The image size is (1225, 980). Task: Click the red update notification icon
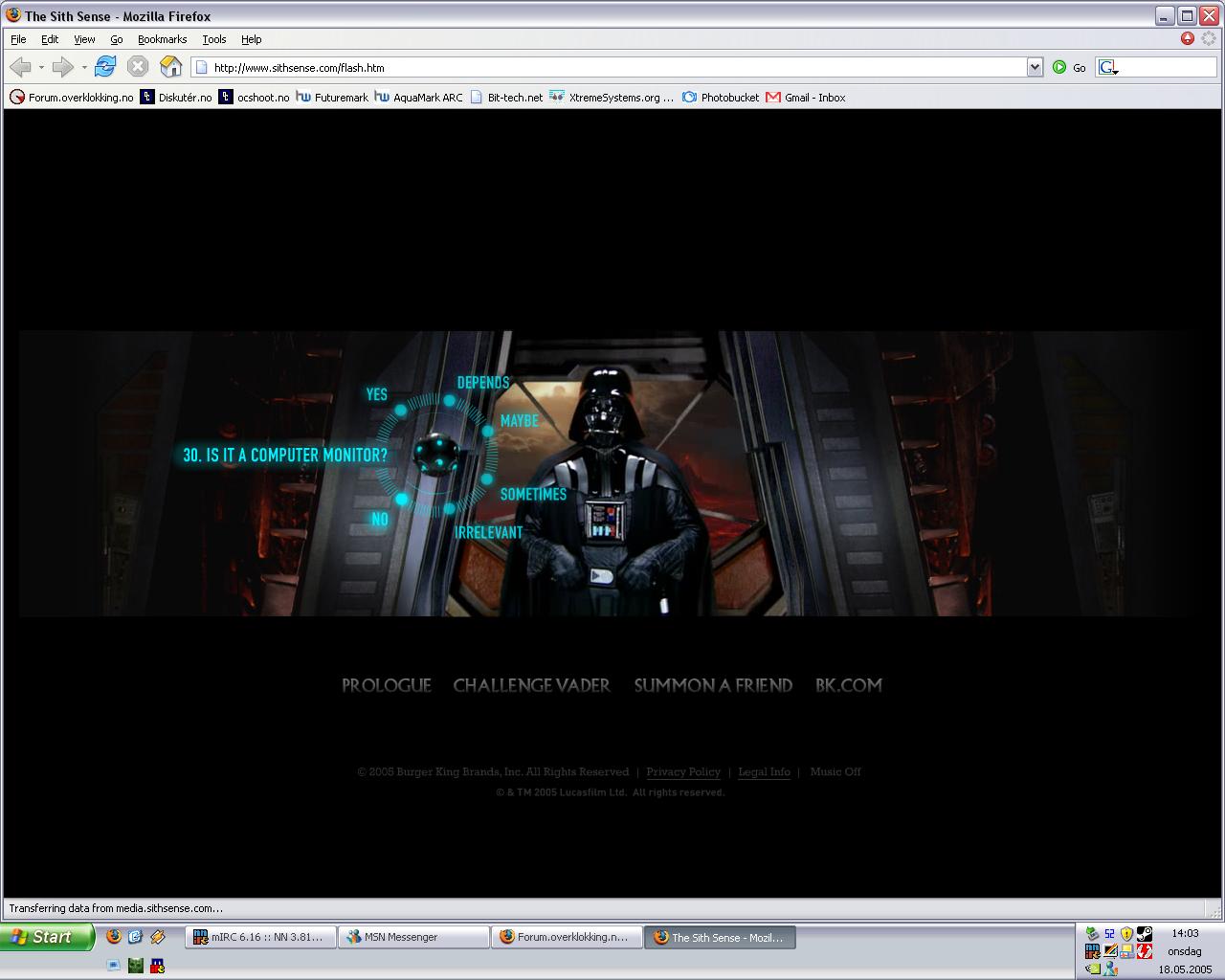coord(1188,38)
